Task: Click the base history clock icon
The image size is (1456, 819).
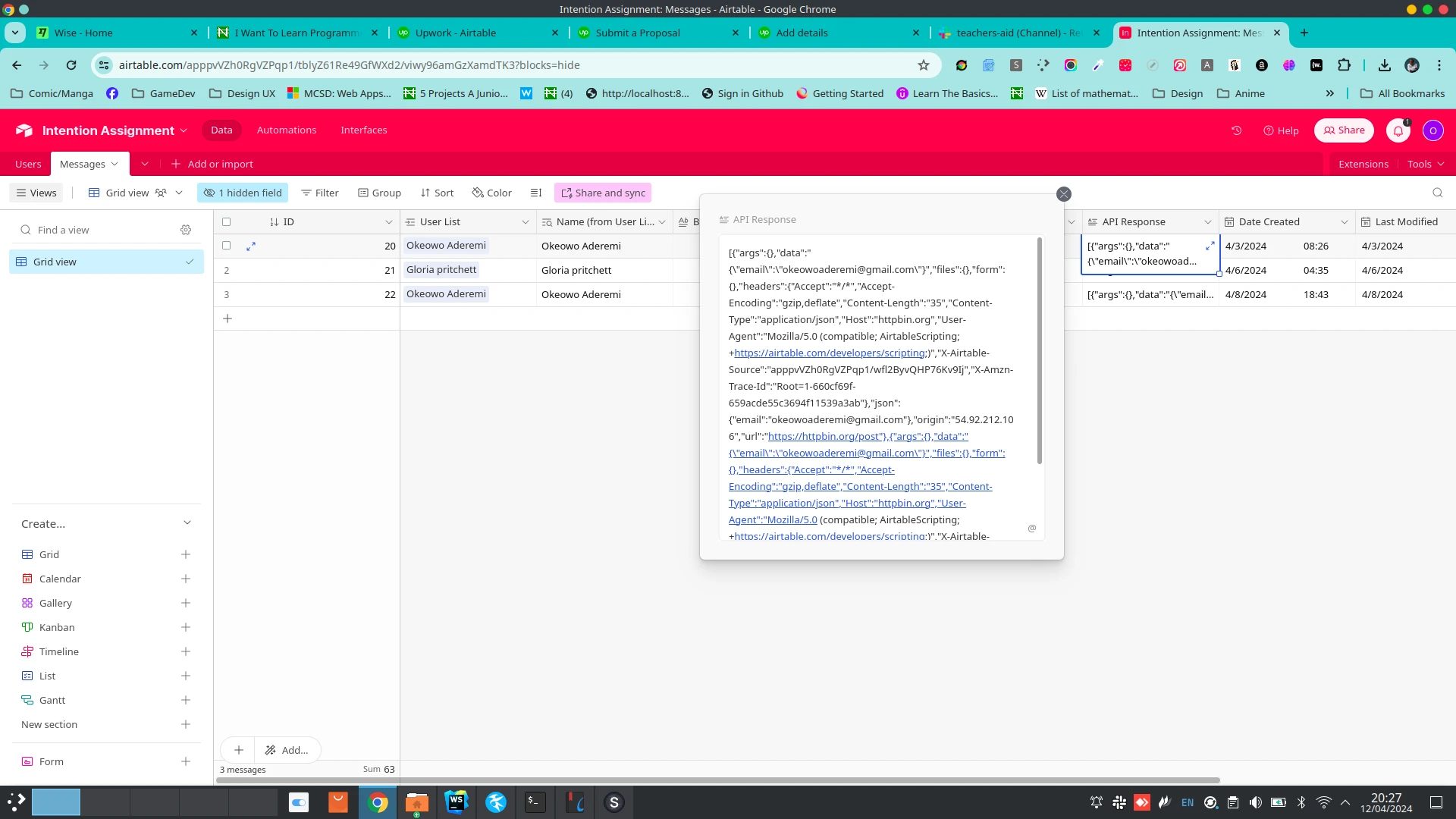Action: coord(1236,130)
